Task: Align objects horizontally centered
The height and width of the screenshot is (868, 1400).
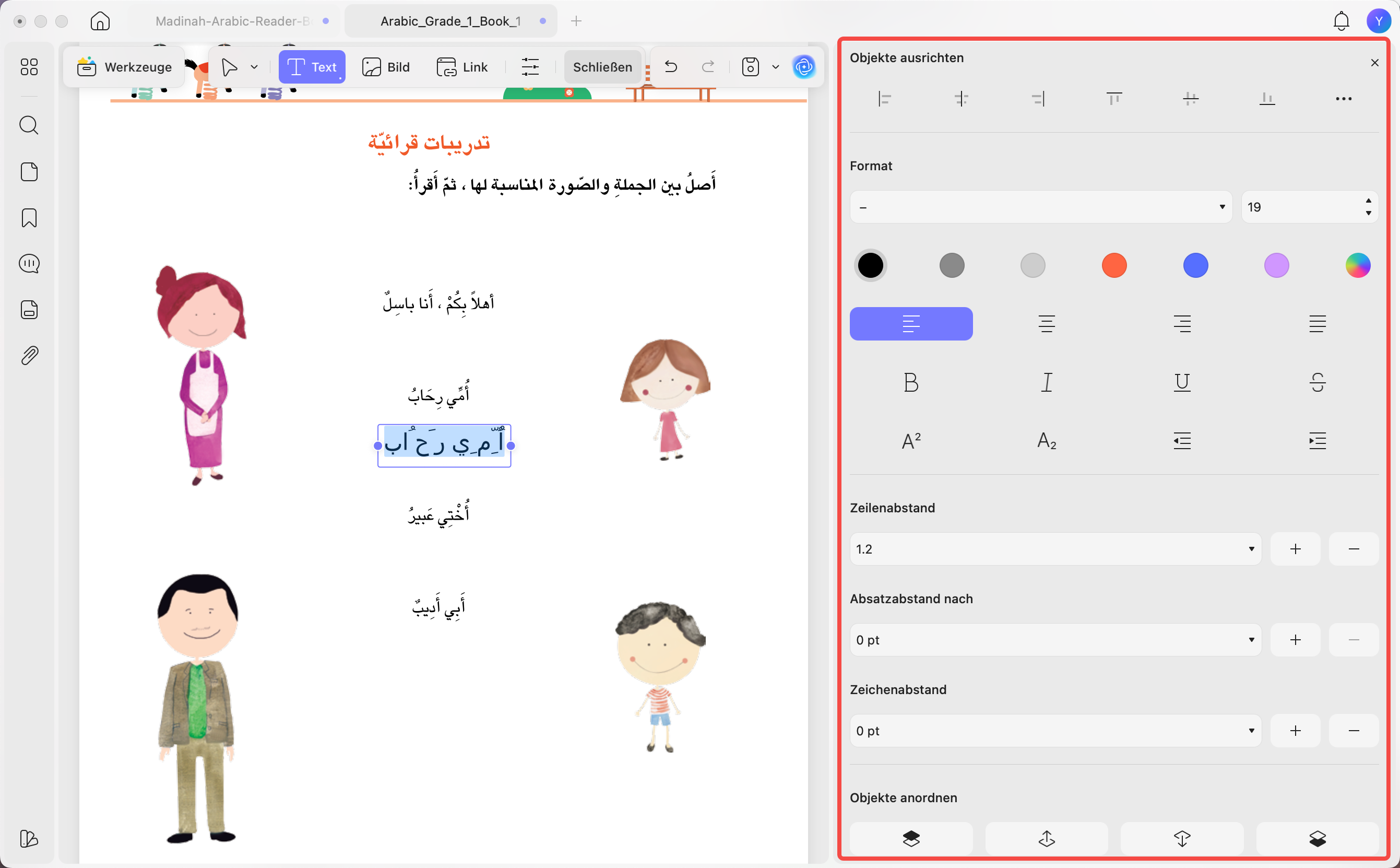Action: tap(961, 99)
